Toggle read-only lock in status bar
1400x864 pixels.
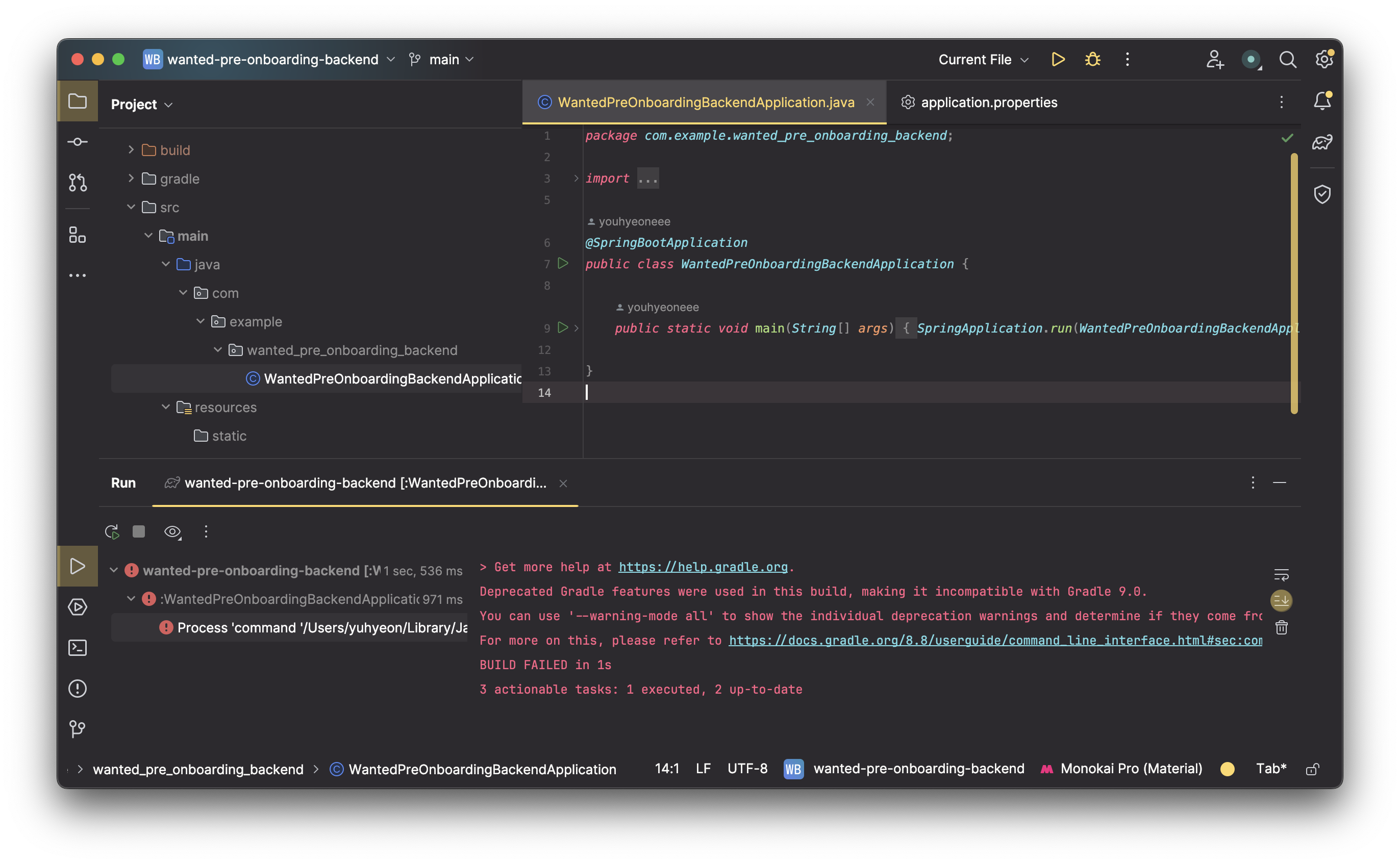click(x=1313, y=769)
